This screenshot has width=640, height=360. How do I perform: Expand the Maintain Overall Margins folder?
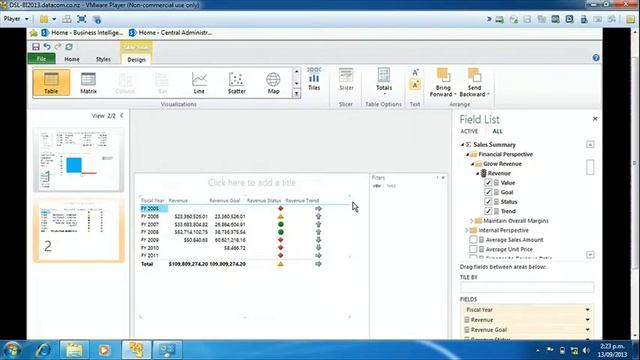tap(472, 221)
